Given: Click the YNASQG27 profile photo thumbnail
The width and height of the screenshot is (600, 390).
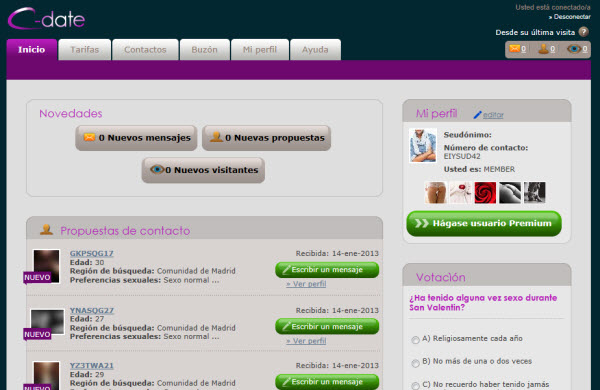Looking at the screenshot, I should 47,322.
